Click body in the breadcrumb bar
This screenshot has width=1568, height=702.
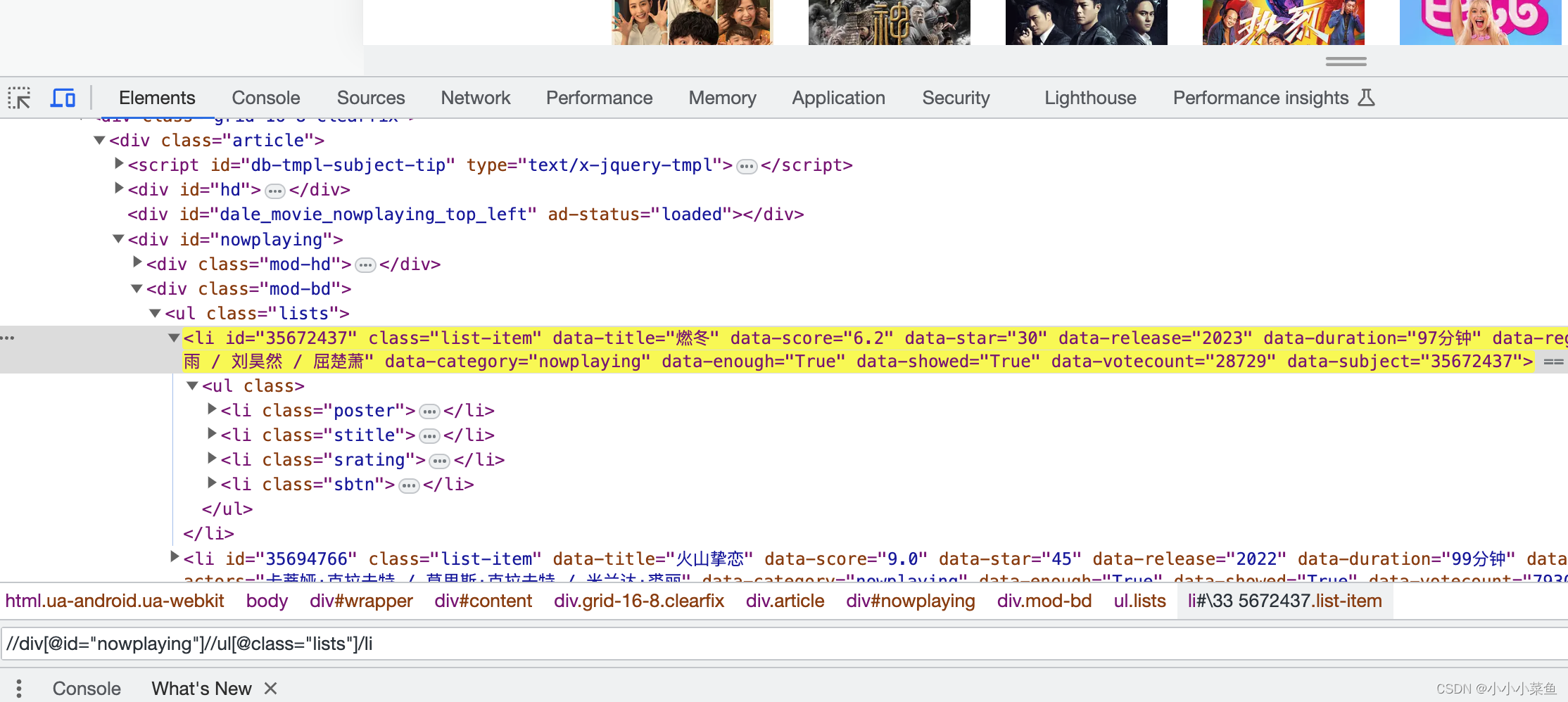tap(267, 601)
